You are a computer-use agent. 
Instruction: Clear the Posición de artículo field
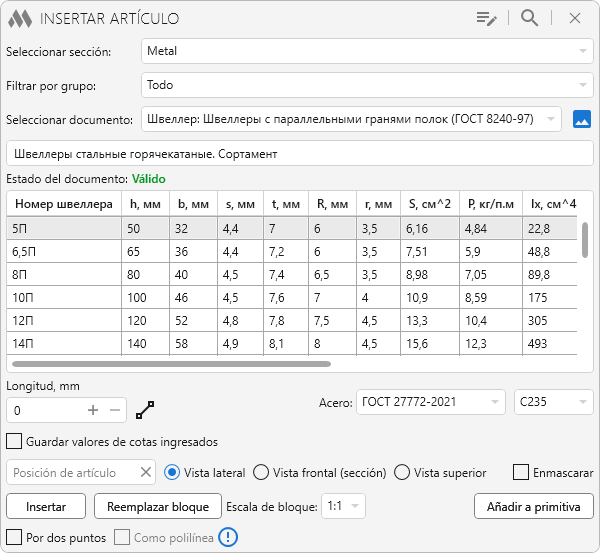145,472
